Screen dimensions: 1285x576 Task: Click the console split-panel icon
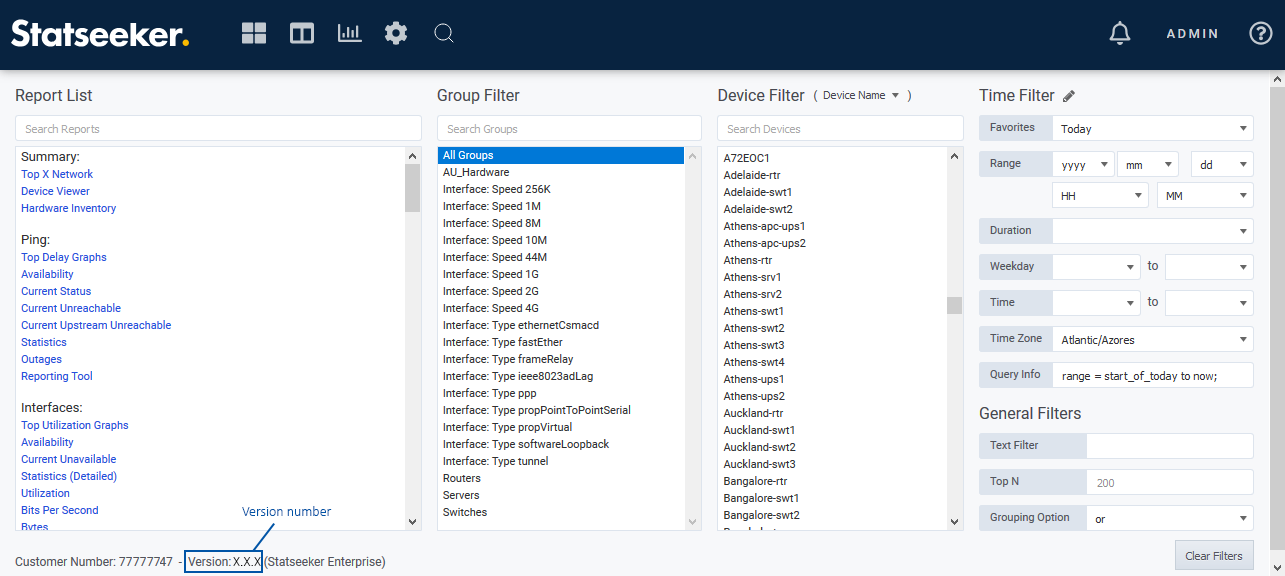pyautogui.click(x=302, y=33)
